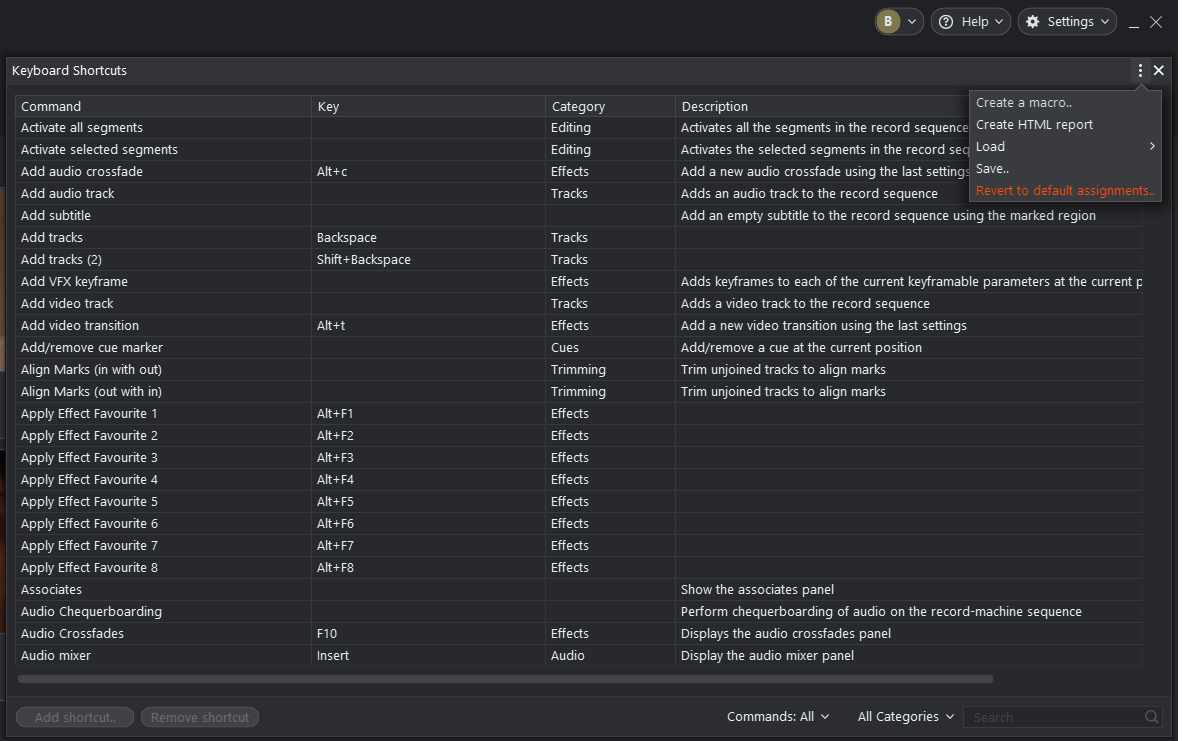The height and width of the screenshot is (741, 1182).
Task: Click the Insert key cell
Action: [x=427, y=655]
